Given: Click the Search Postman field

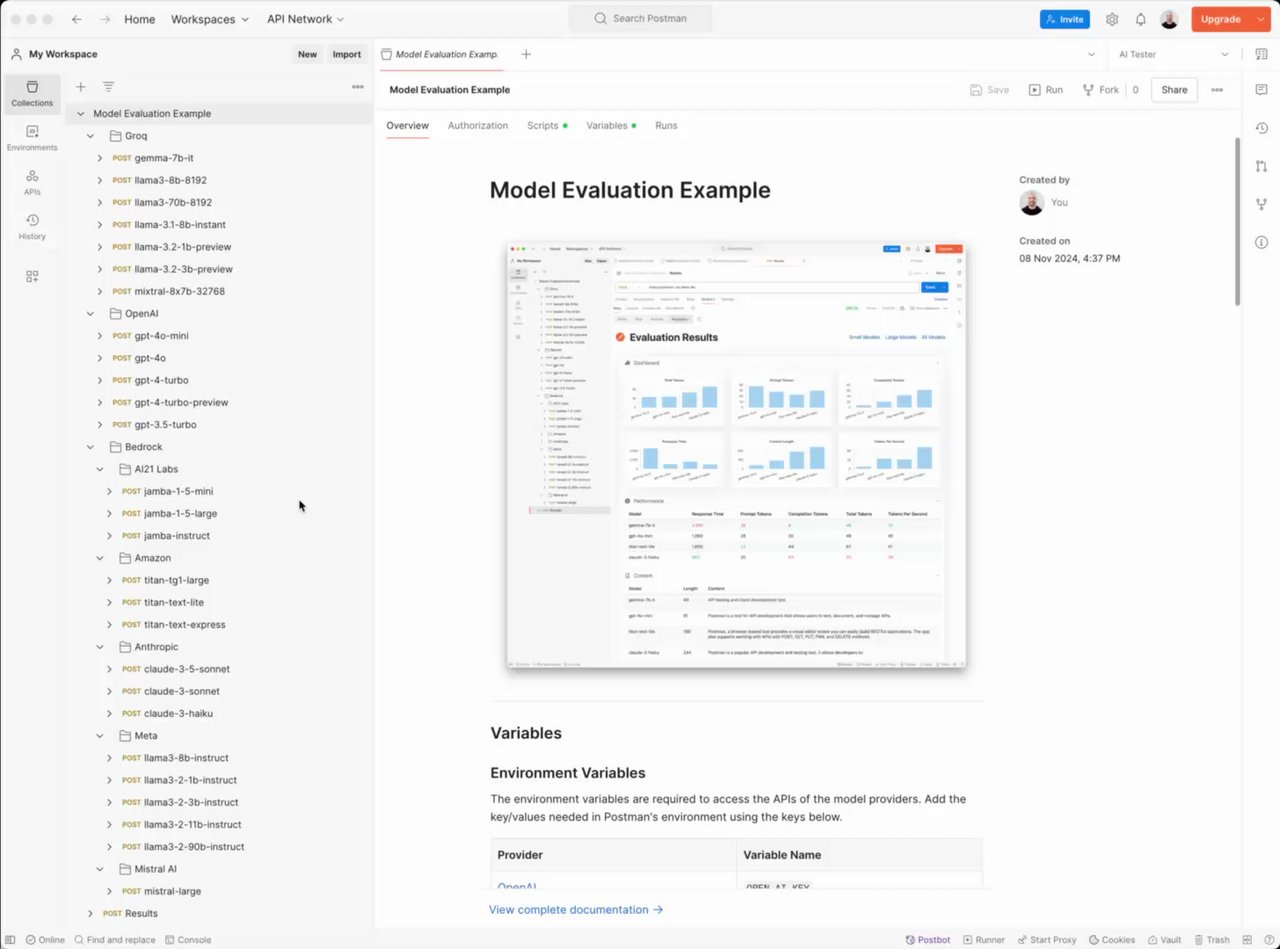Looking at the screenshot, I should [640, 19].
